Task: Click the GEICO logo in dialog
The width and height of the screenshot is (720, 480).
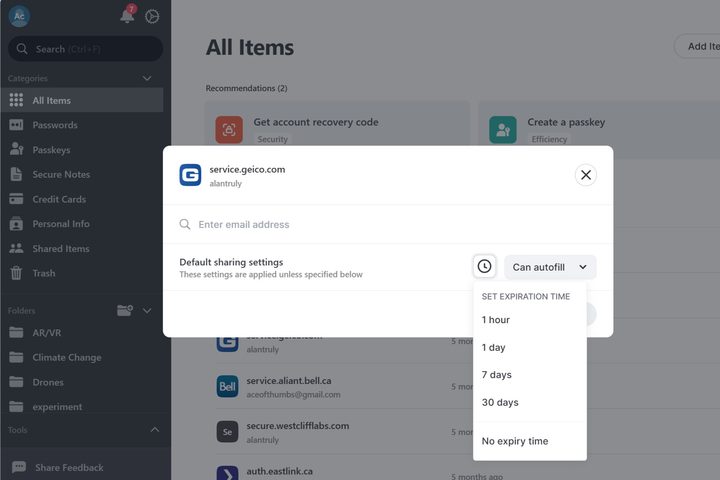Action: coord(190,175)
